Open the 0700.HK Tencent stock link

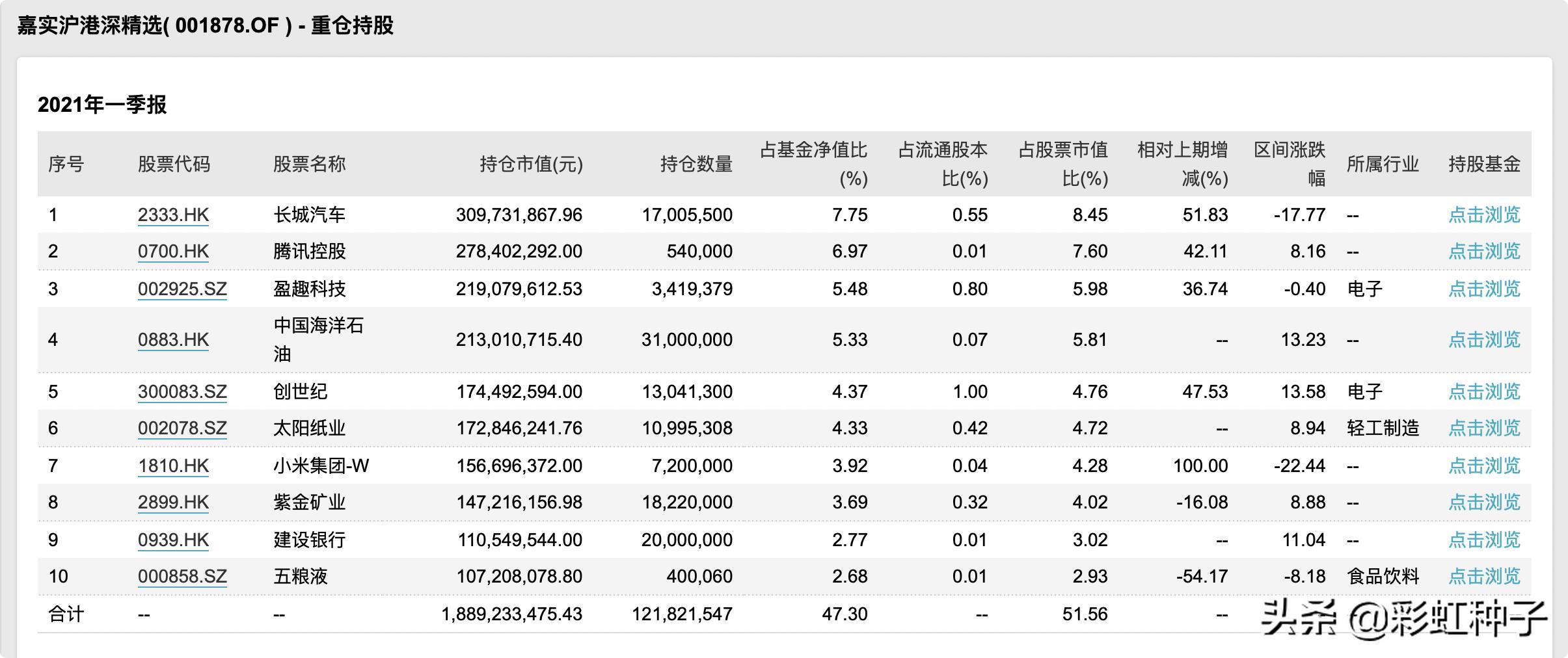point(173,251)
